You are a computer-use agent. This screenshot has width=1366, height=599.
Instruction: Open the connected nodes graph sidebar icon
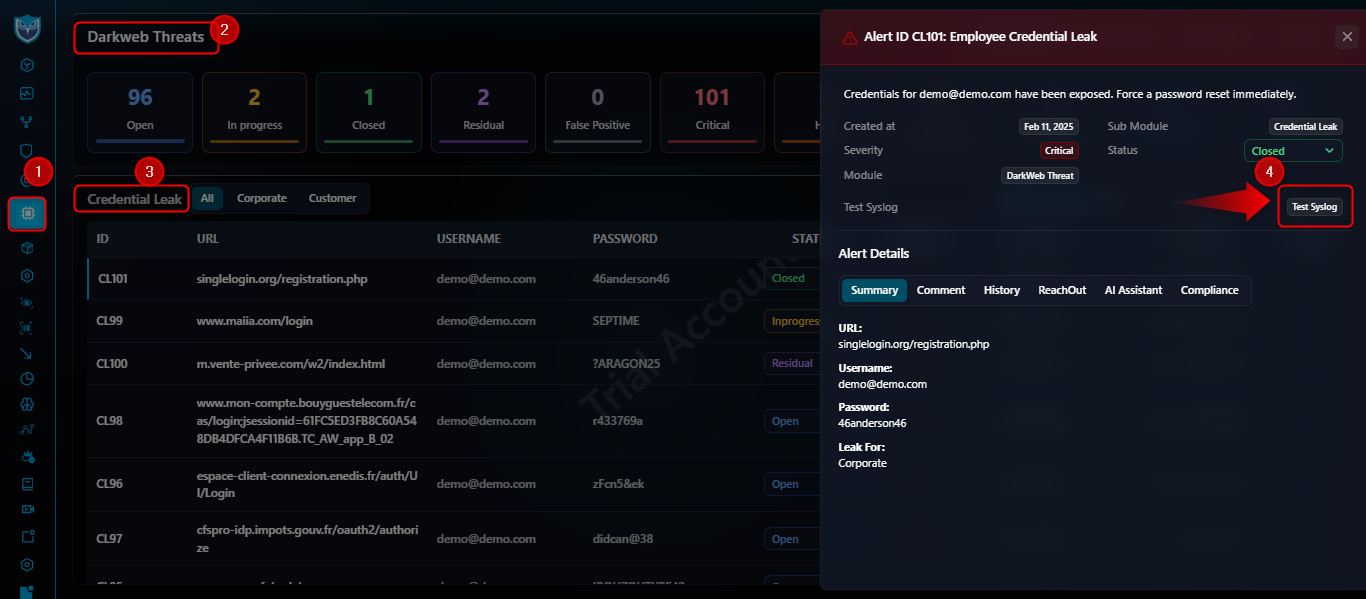27,431
